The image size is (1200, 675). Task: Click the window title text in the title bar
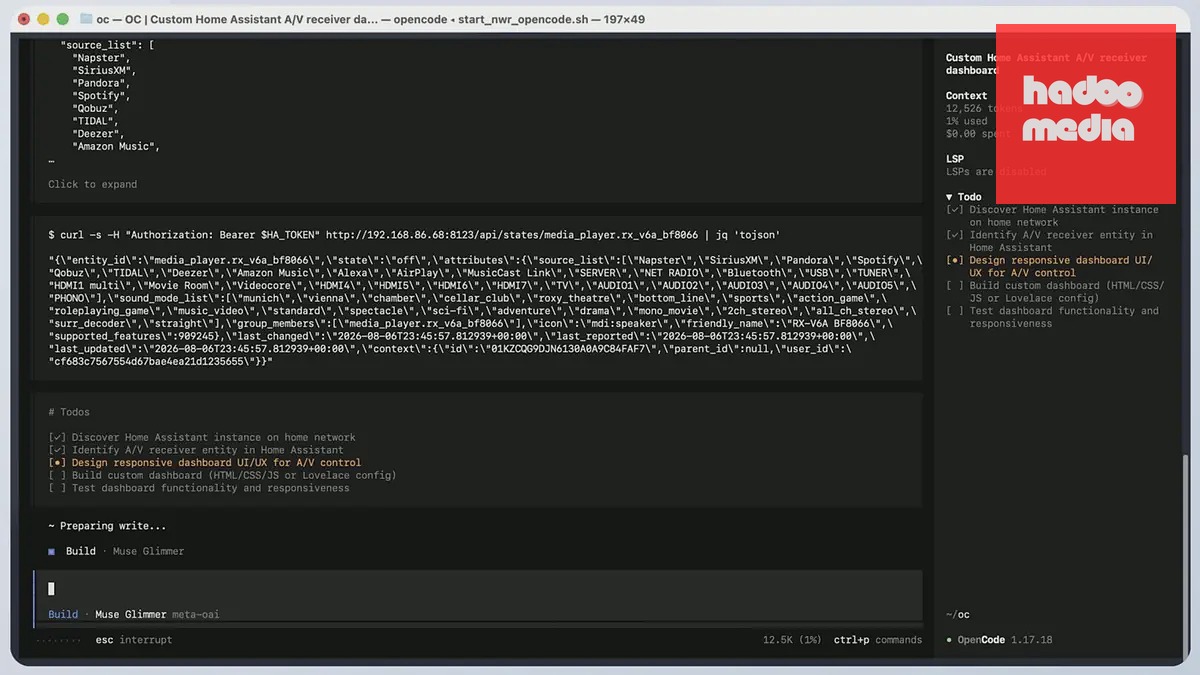tap(371, 19)
